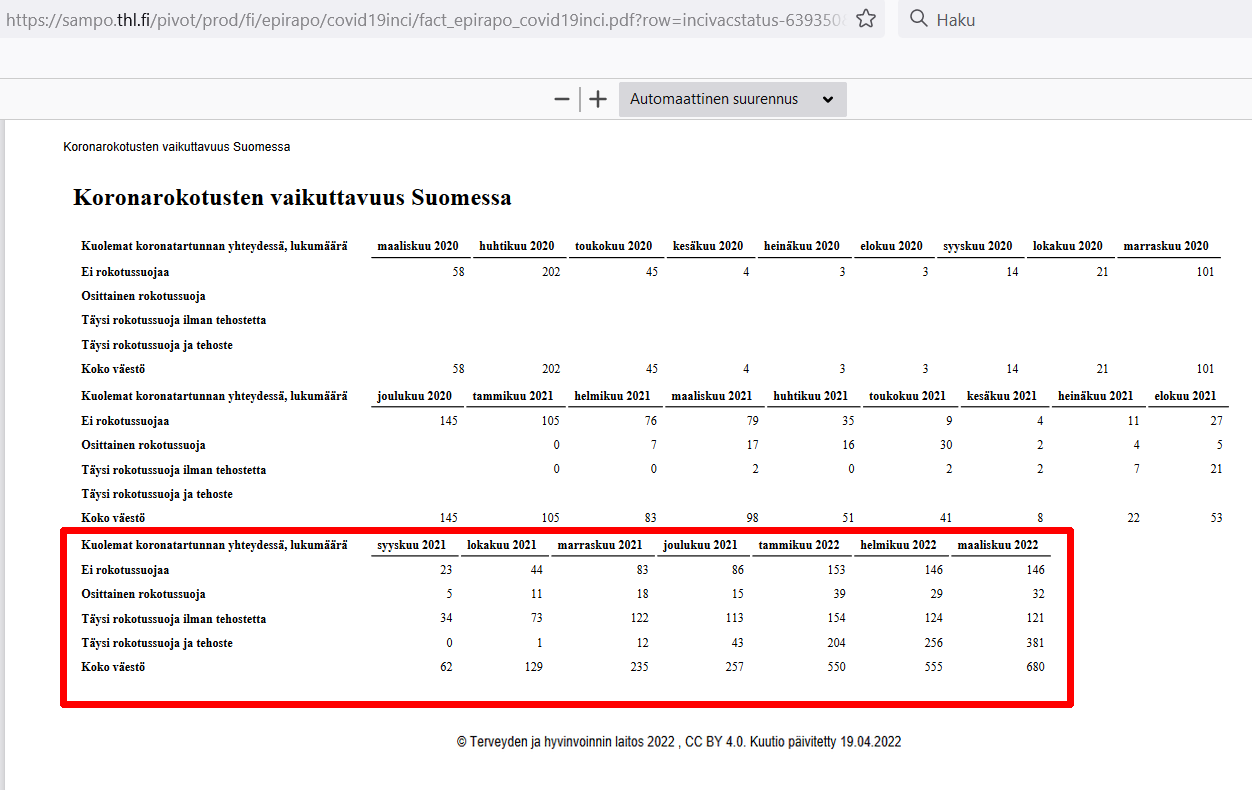1252x790 pixels.
Task: Click the value 381 in the table
Action: (1034, 643)
